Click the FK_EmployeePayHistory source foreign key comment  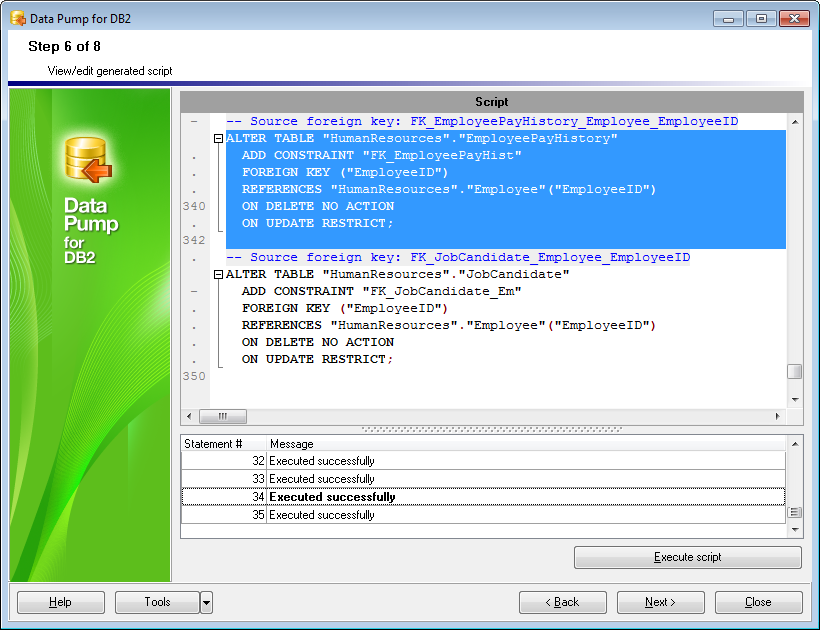(482, 121)
